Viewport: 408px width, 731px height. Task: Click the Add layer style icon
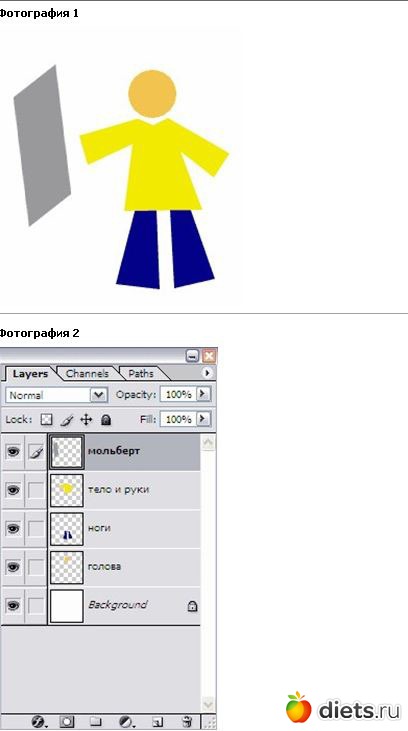pyautogui.click(x=39, y=722)
